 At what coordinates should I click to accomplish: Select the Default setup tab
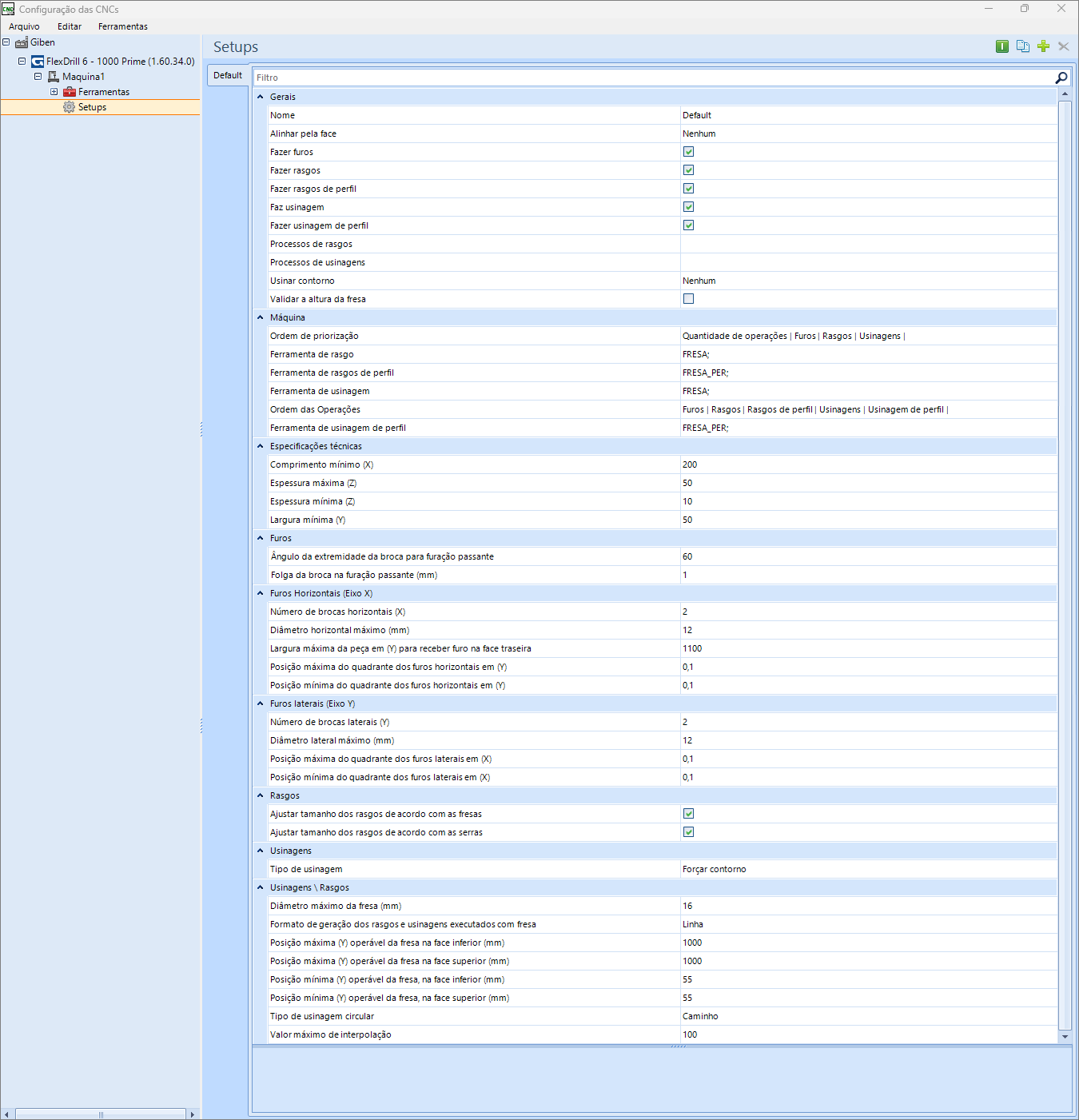(x=228, y=75)
